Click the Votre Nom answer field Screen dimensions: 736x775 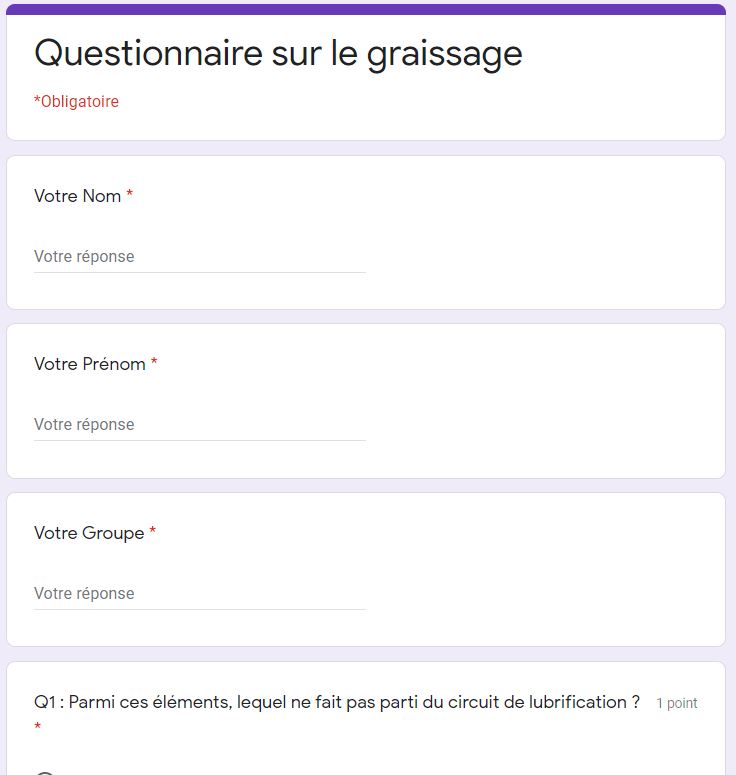coord(199,257)
